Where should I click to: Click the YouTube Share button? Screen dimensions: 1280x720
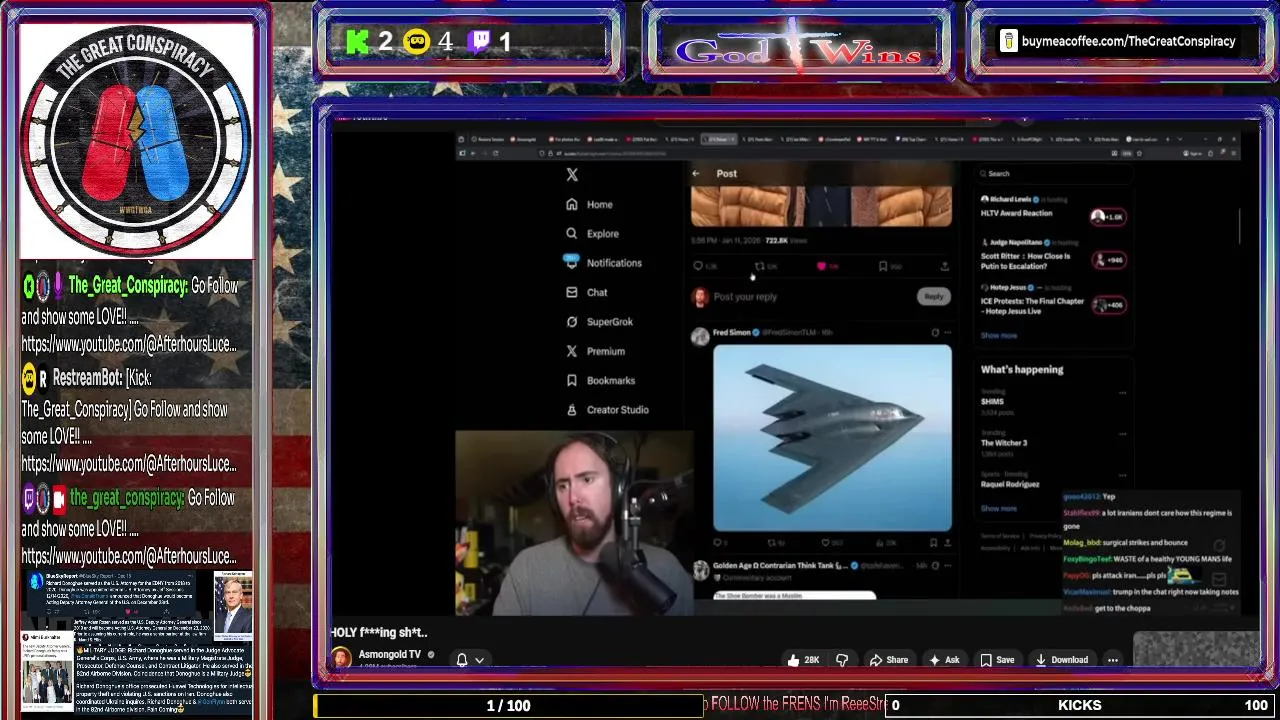tap(888, 660)
